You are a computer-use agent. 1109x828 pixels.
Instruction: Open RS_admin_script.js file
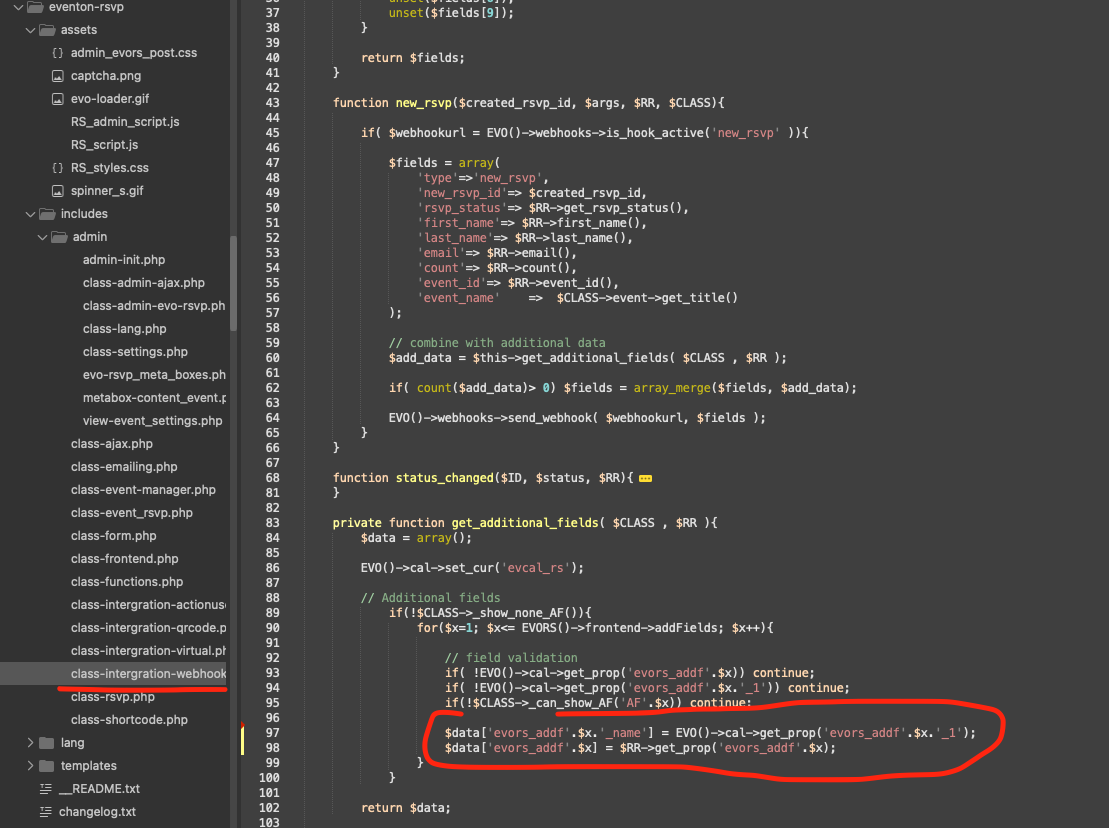124,122
